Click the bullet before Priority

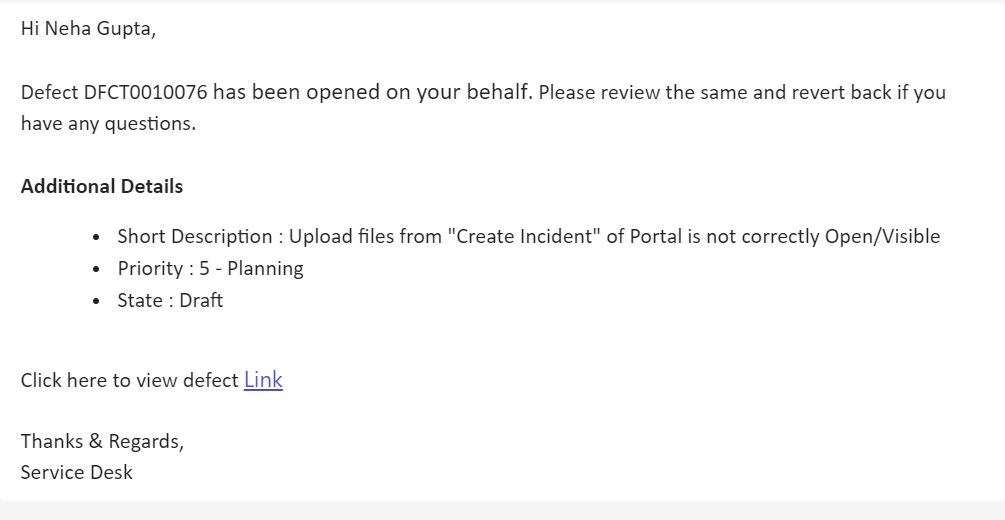(x=96, y=270)
